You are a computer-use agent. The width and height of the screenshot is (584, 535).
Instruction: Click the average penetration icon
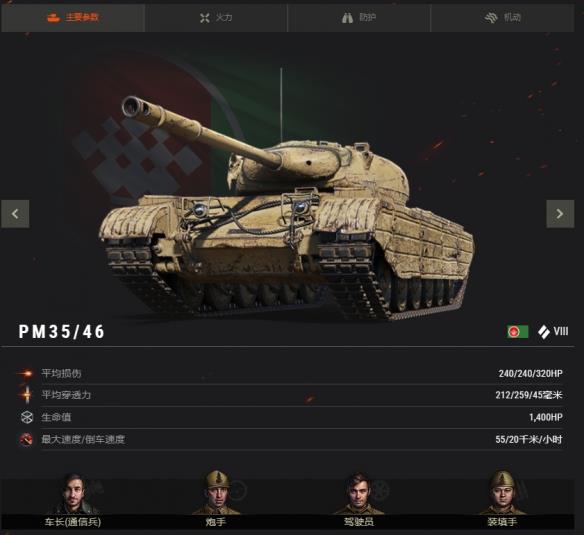click(26, 395)
